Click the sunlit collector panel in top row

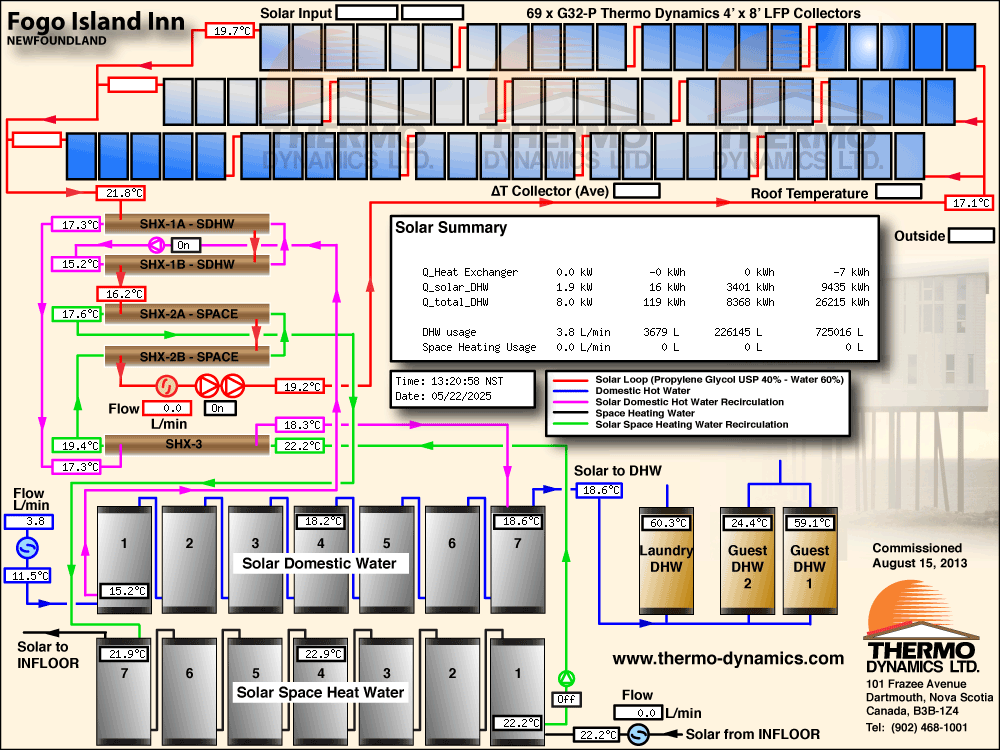click(x=865, y=47)
